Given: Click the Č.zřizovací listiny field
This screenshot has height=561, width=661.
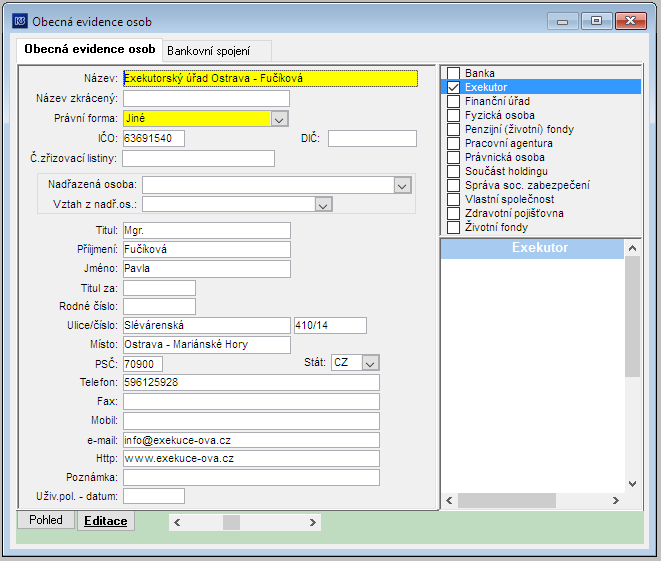Looking at the screenshot, I should click(199, 158).
